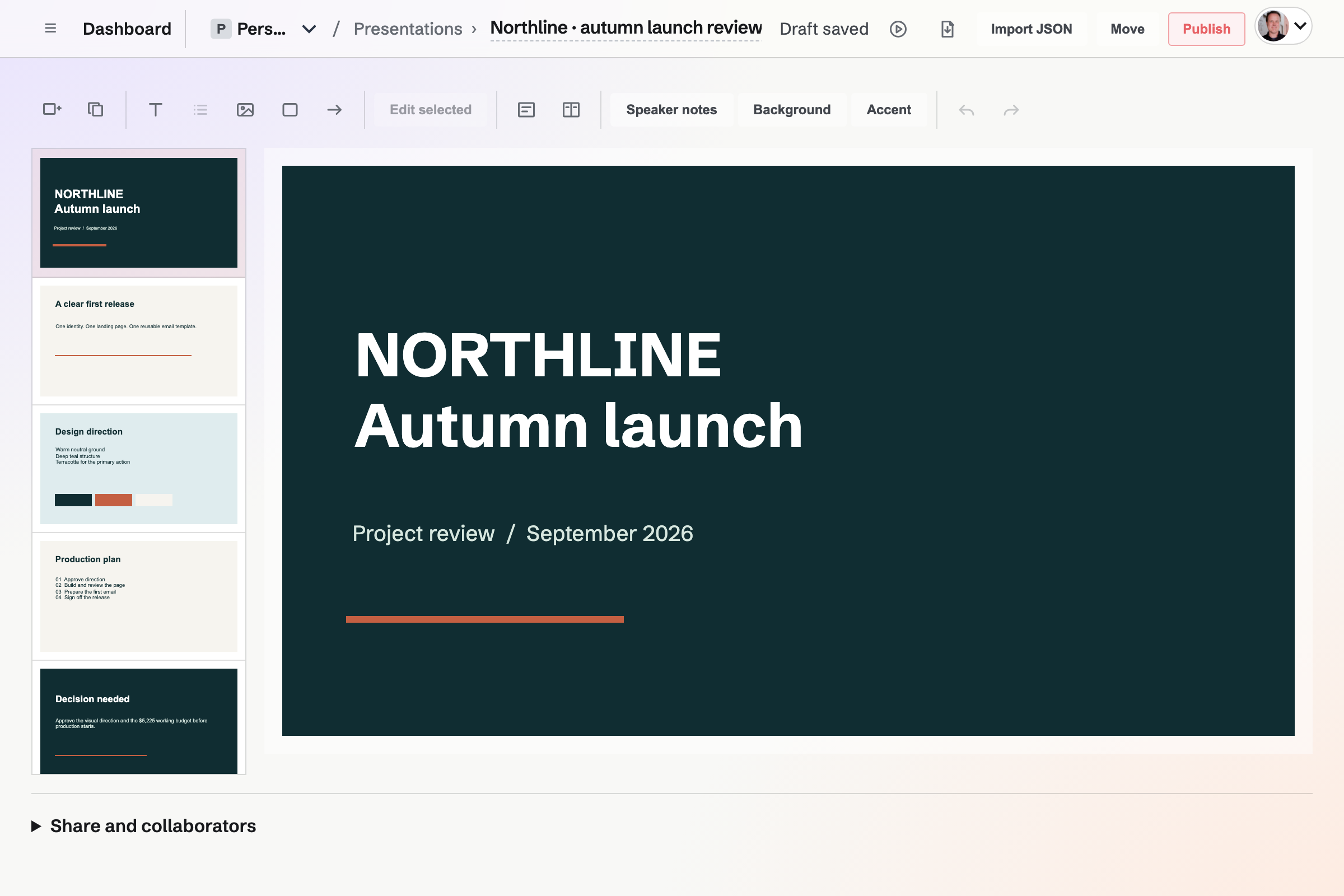The image size is (1344, 896).
Task: Click the Draft saved status text
Action: pos(824,29)
